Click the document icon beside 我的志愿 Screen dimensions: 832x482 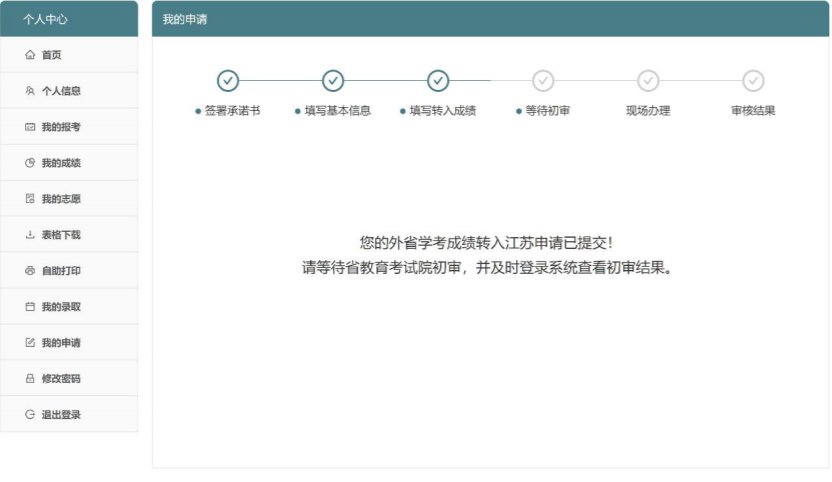(x=30, y=199)
